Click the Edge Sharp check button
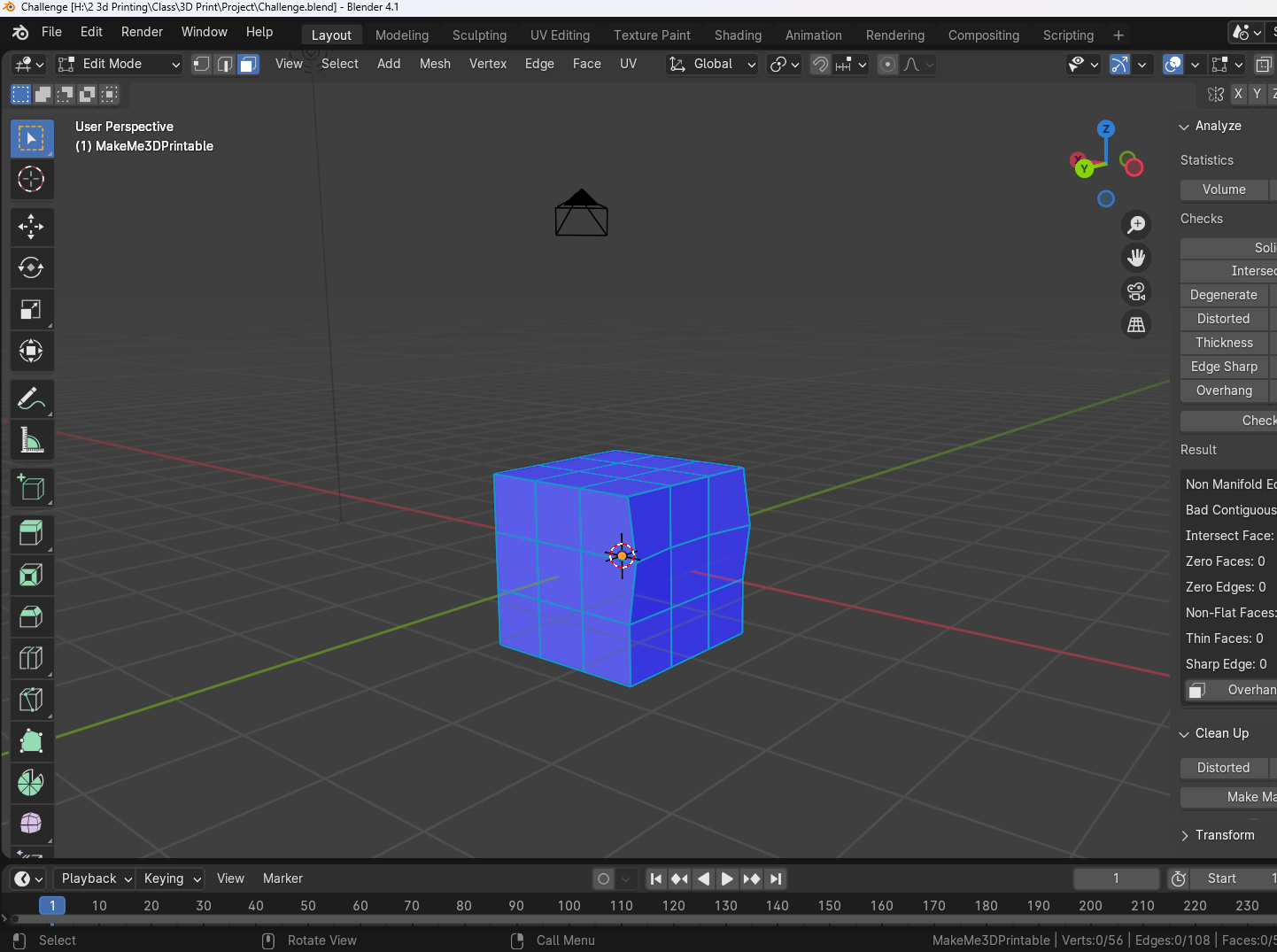This screenshot has height=952, width=1277. pos(1224,368)
